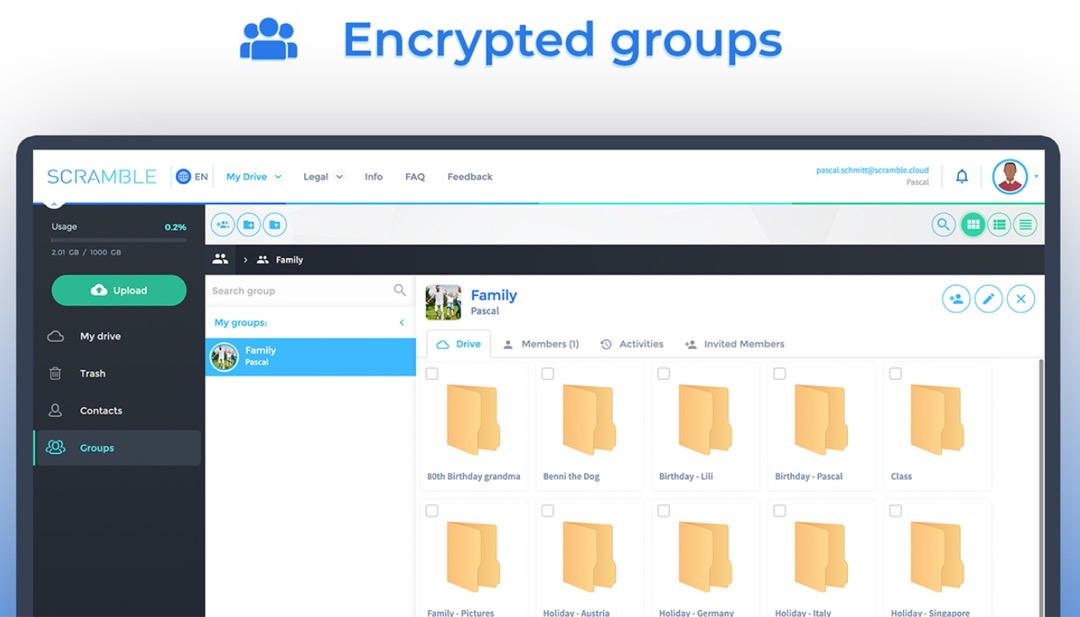
Task: Check the Family - Pictures folder checkbox
Action: (x=432, y=511)
